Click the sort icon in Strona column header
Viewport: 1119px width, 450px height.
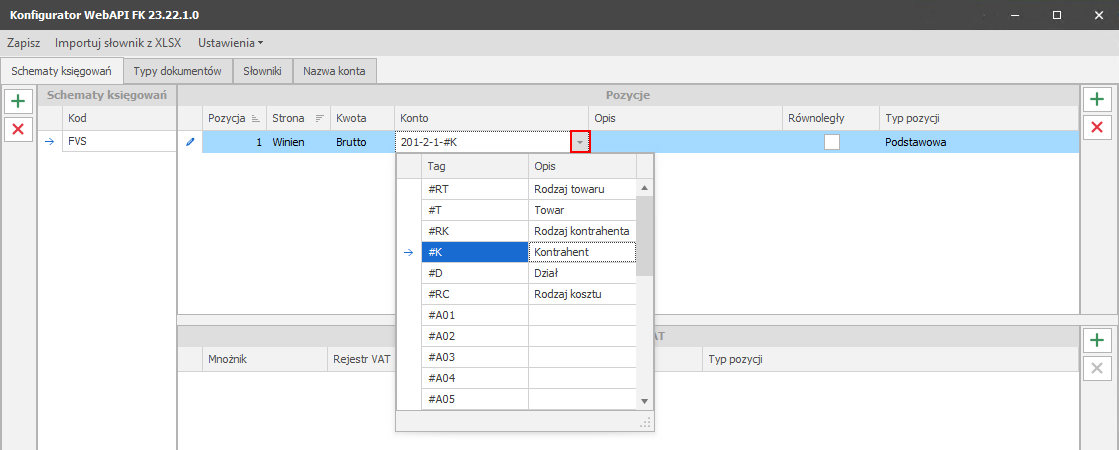click(320, 119)
